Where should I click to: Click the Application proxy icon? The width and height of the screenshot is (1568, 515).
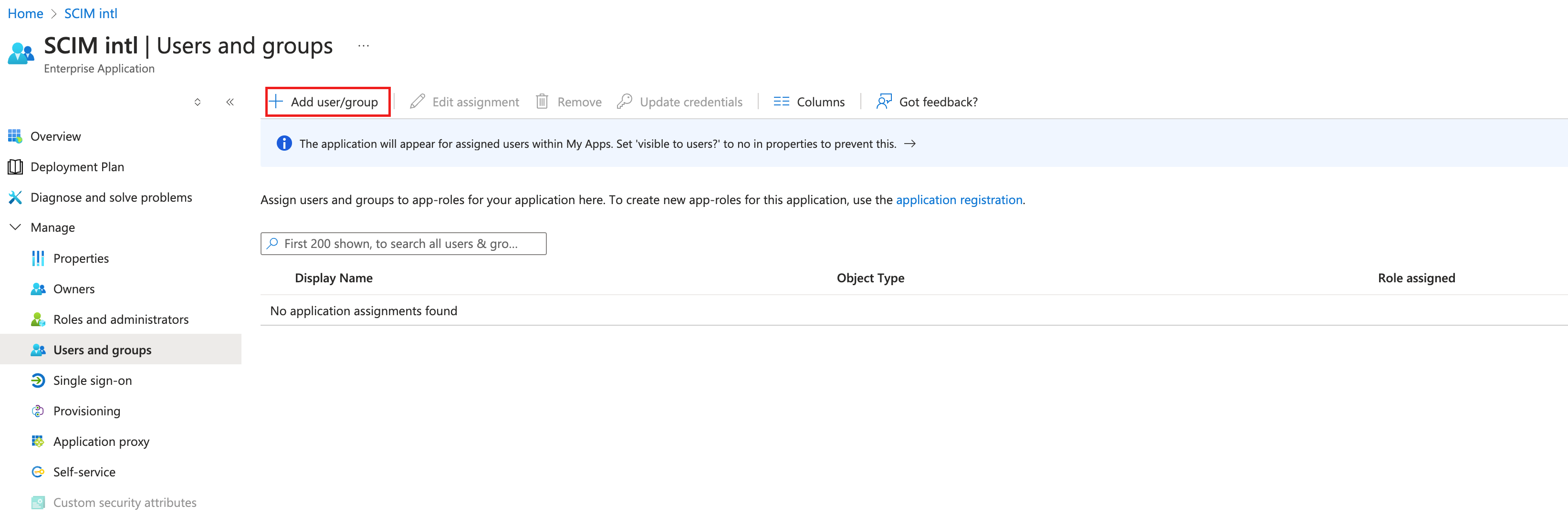point(38,442)
